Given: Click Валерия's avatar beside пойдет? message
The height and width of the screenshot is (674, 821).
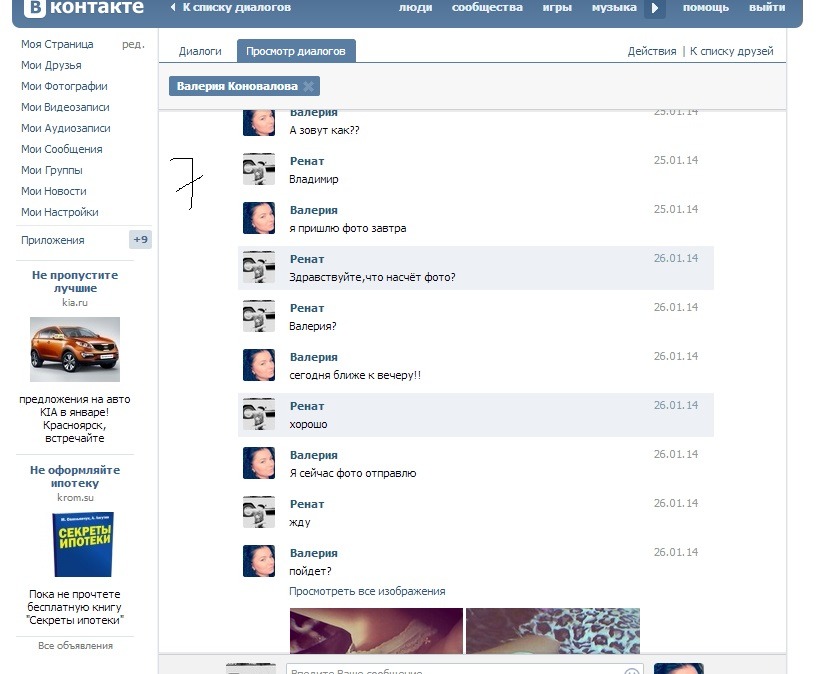Looking at the screenshot, I should pos(259,561).
